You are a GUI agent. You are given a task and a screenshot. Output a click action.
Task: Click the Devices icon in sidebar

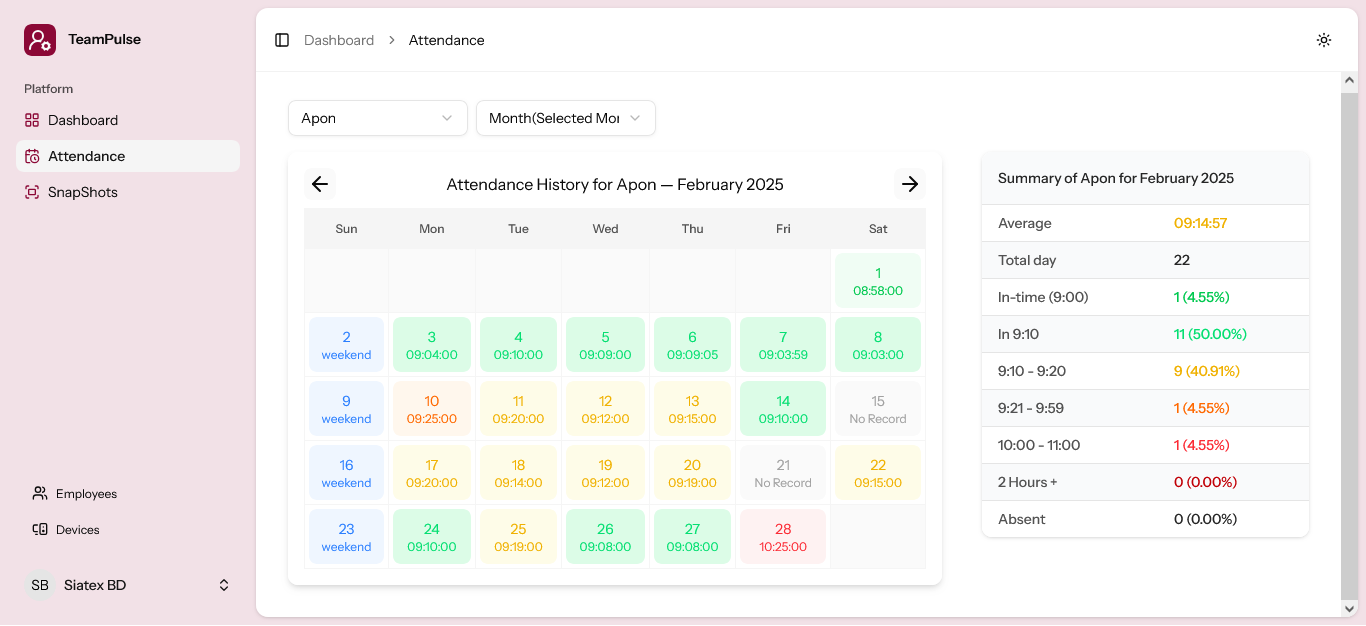(x=40, y=530)
